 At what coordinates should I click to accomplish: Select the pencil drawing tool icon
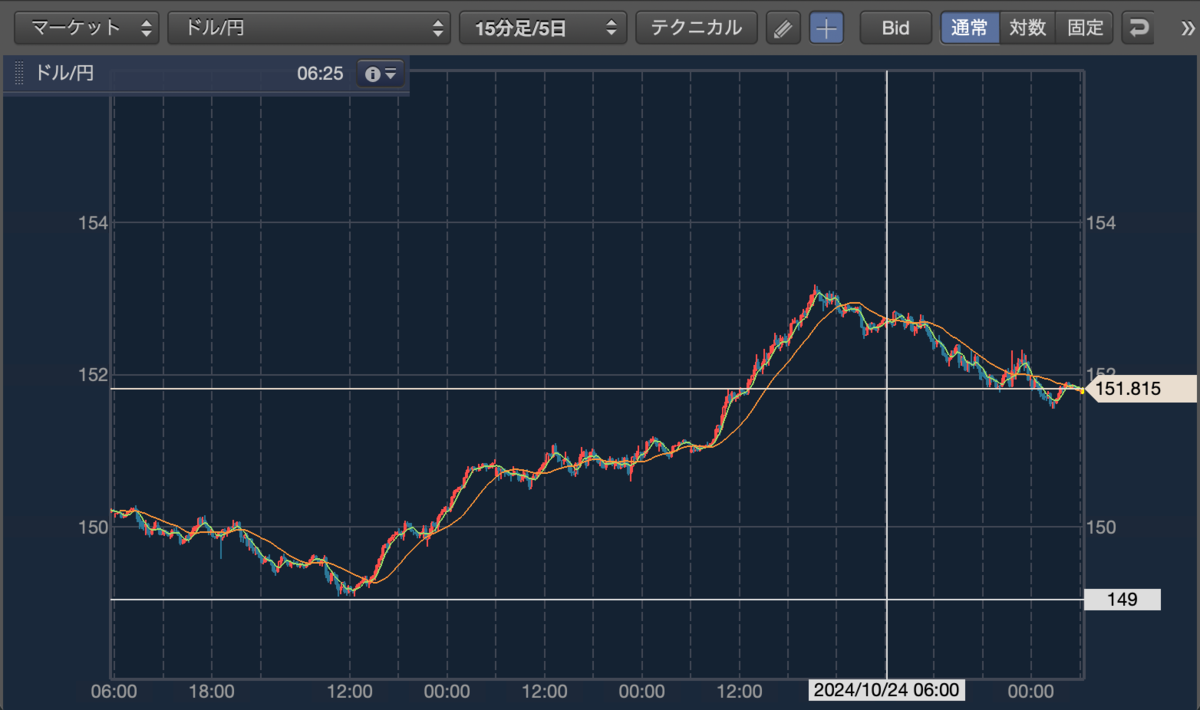[784, 28]
